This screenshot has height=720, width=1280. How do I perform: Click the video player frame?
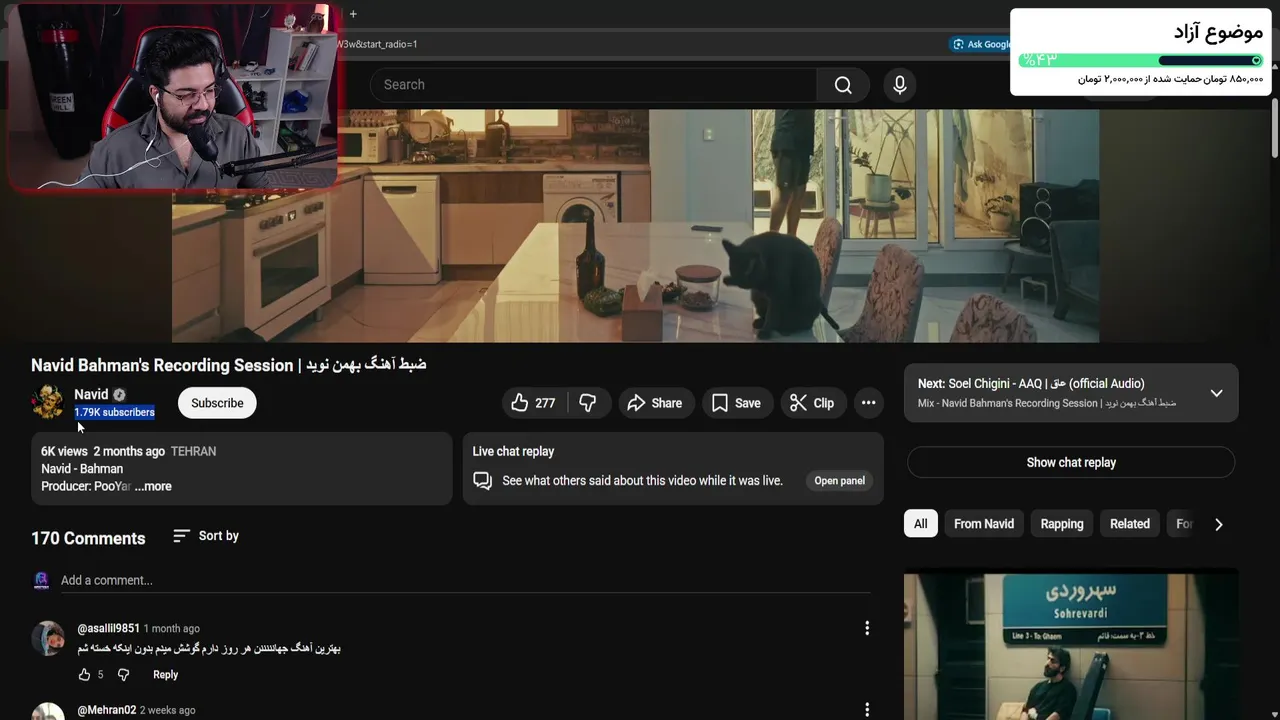[x=635, y=226]
